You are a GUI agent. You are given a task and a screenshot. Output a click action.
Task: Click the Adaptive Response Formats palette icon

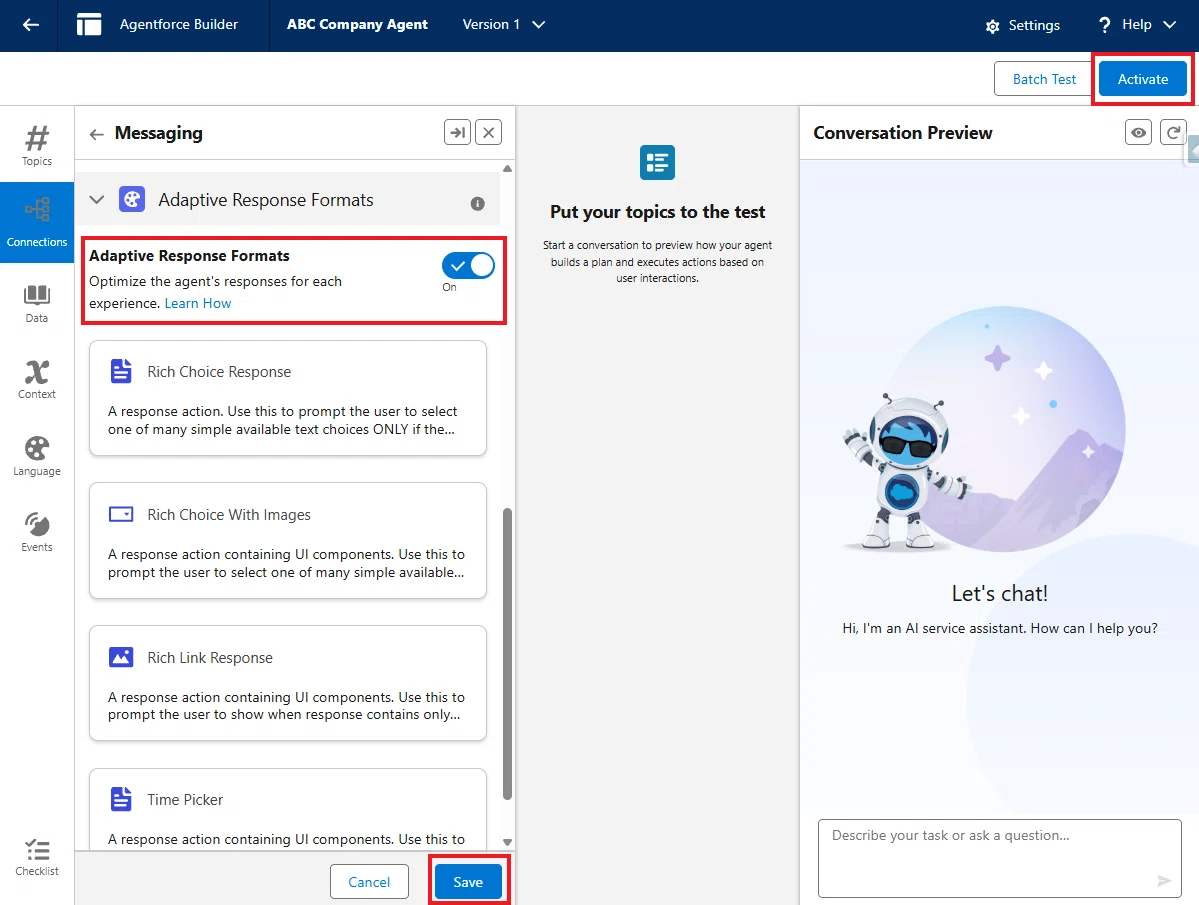pos(132,199)
